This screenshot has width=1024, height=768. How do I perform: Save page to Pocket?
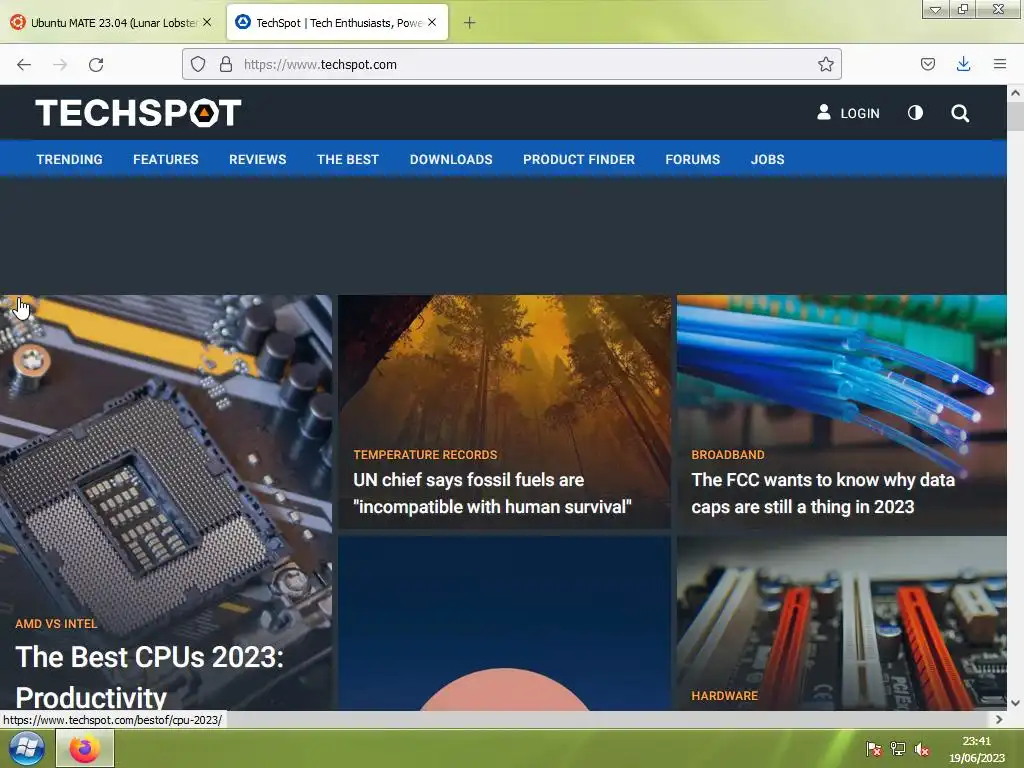(927, 64)
